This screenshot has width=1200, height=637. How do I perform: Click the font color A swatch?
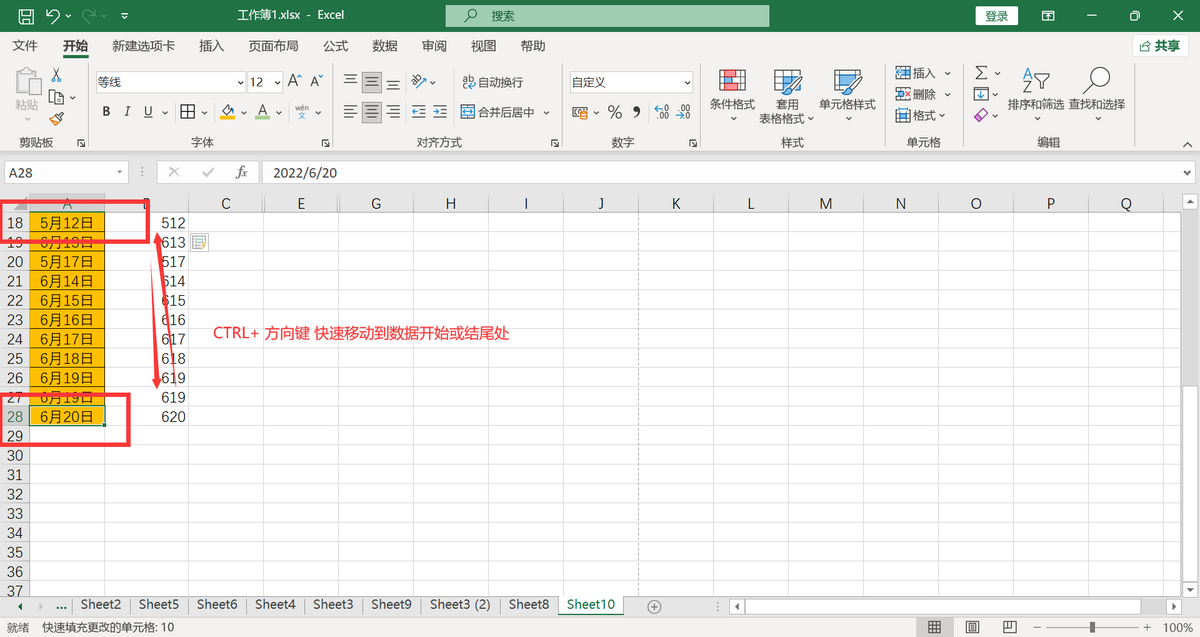pyautogui.click(x=262, y=112)
